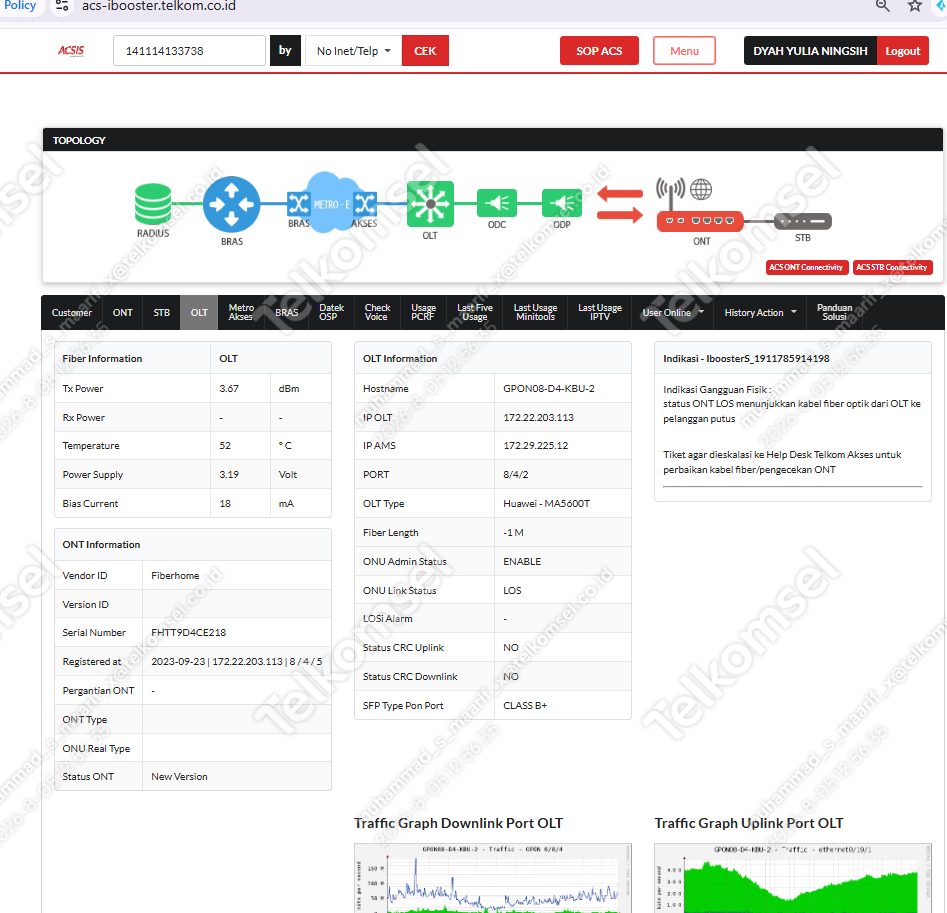
Task: Open the BRAS tab in the navigation bar
Action: (287, 313)
